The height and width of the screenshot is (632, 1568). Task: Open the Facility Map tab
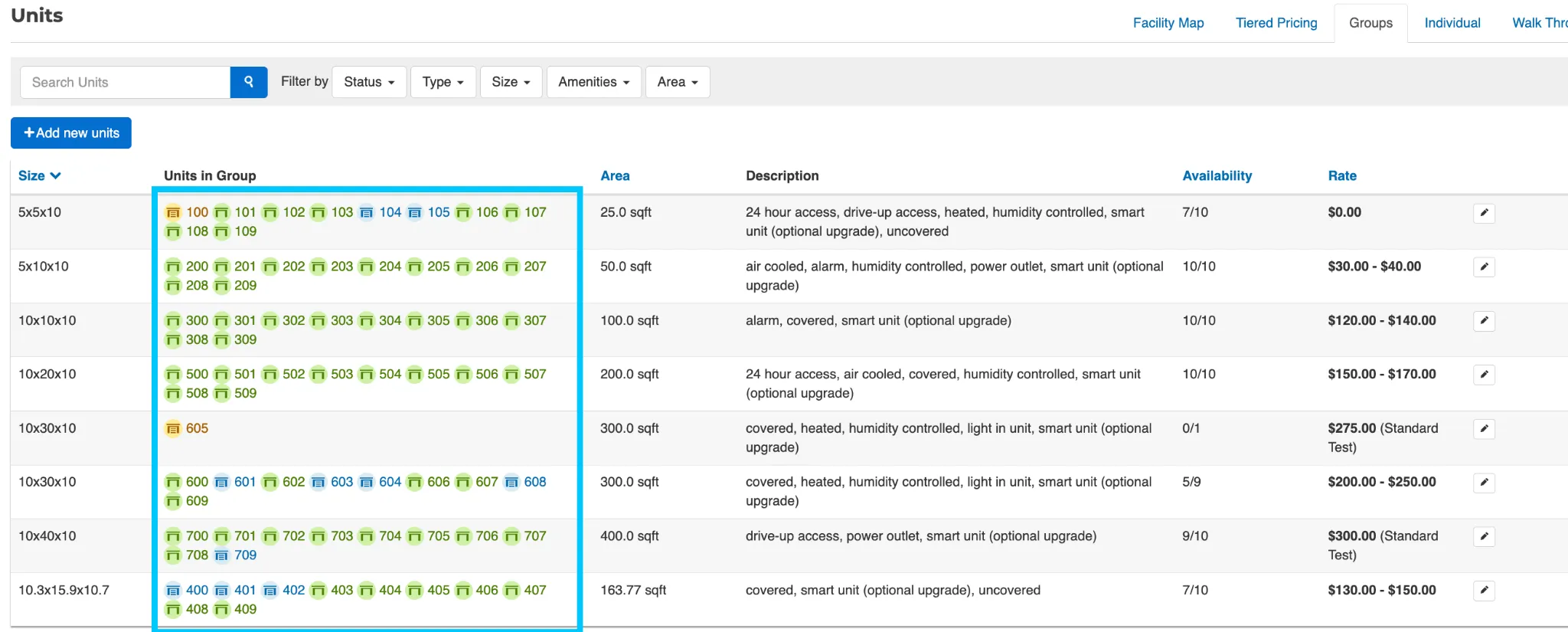pyautogui.click(x=1168, y=23)
